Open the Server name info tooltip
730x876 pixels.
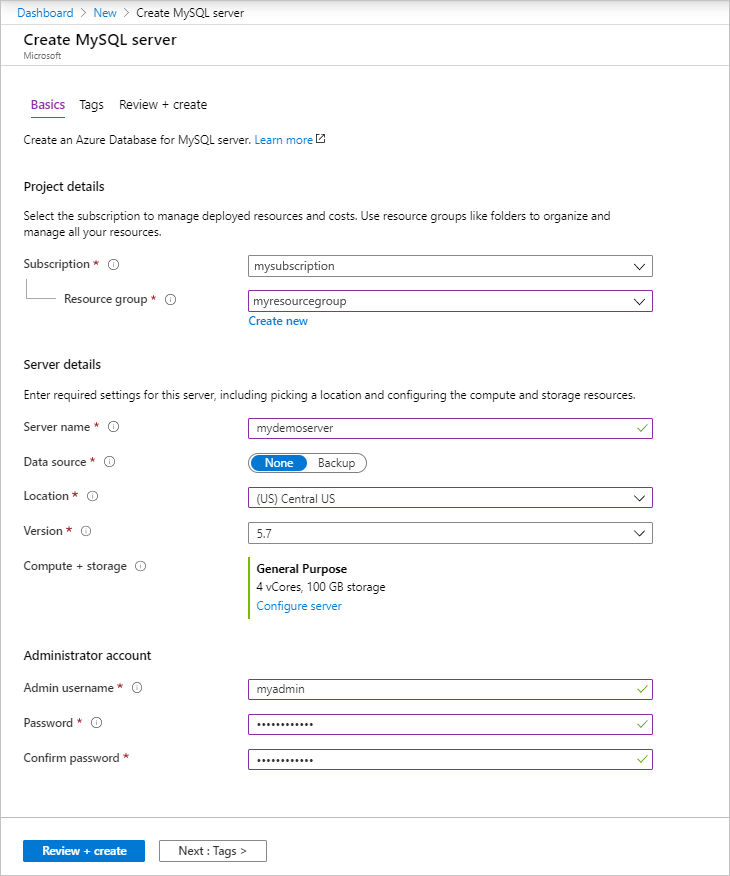(113, 426)
